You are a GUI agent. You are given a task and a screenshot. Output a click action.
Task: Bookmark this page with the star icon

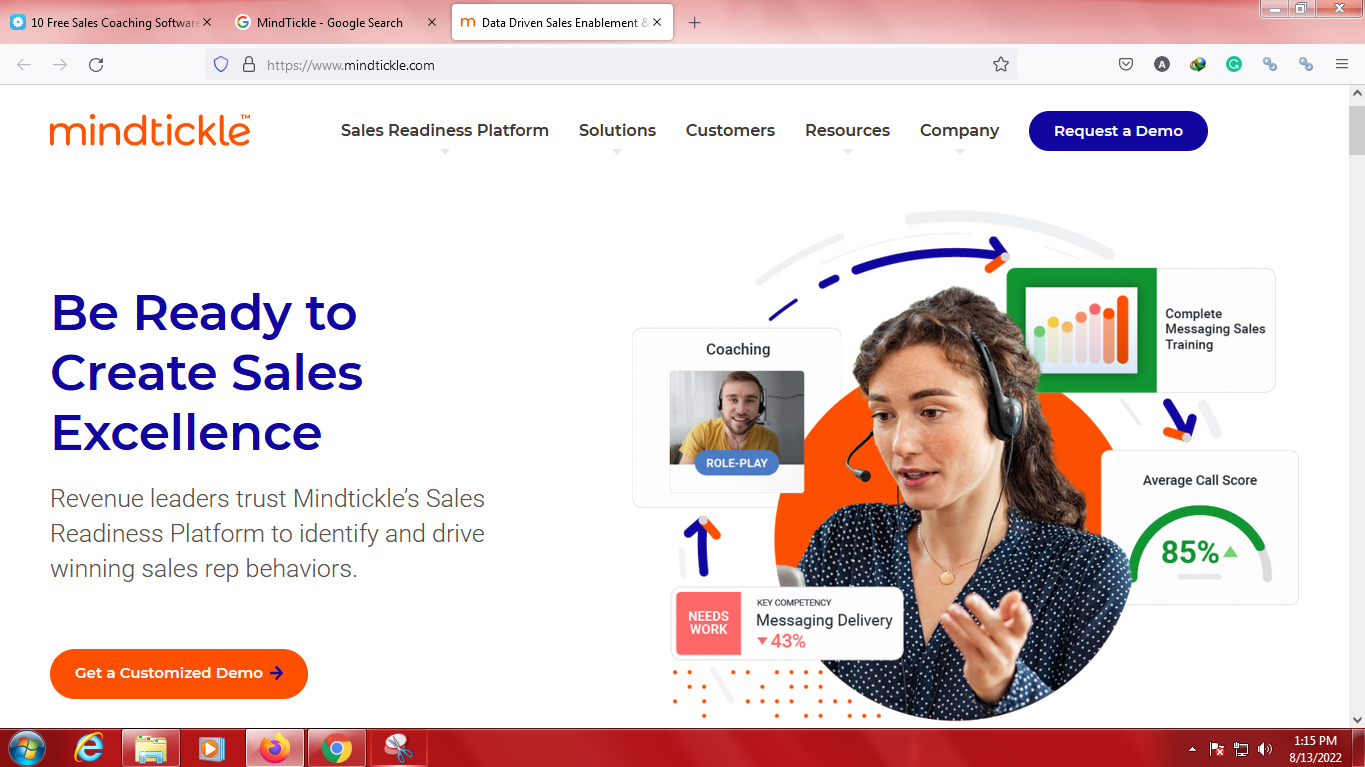(x=1001, y=64)
